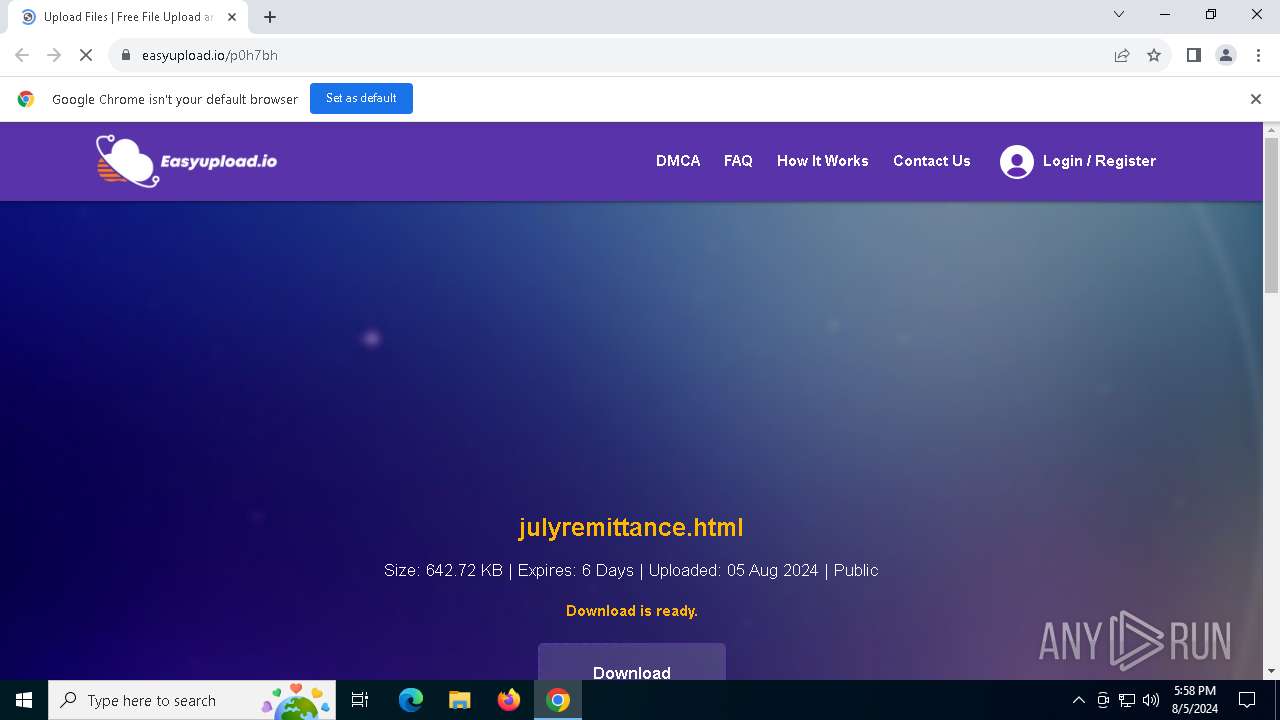This screenshot has width=1280, height=720.
Task: Select the file size and expiry info line
Action: pos(631,570)
